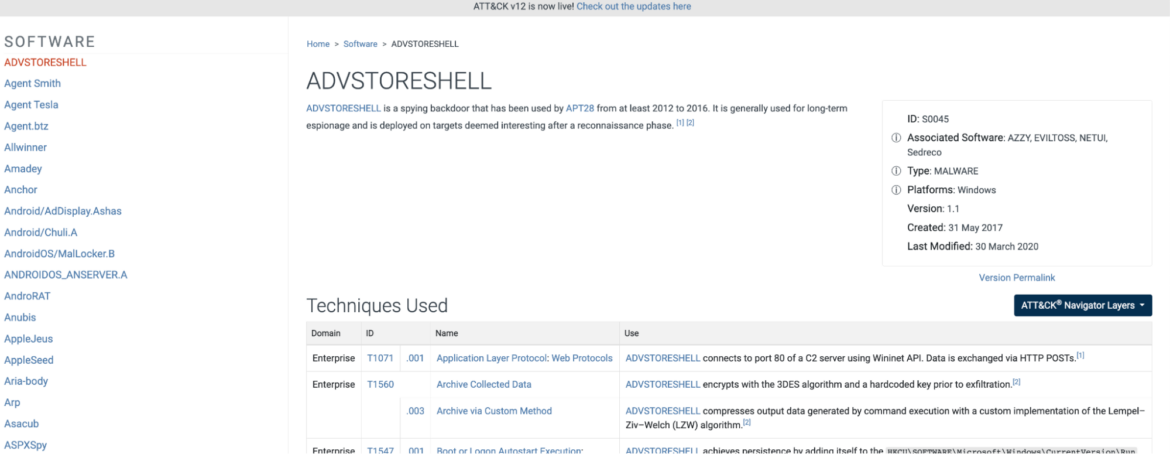Open AndroidOS/MalLocker.B entry

pos(60,254)
